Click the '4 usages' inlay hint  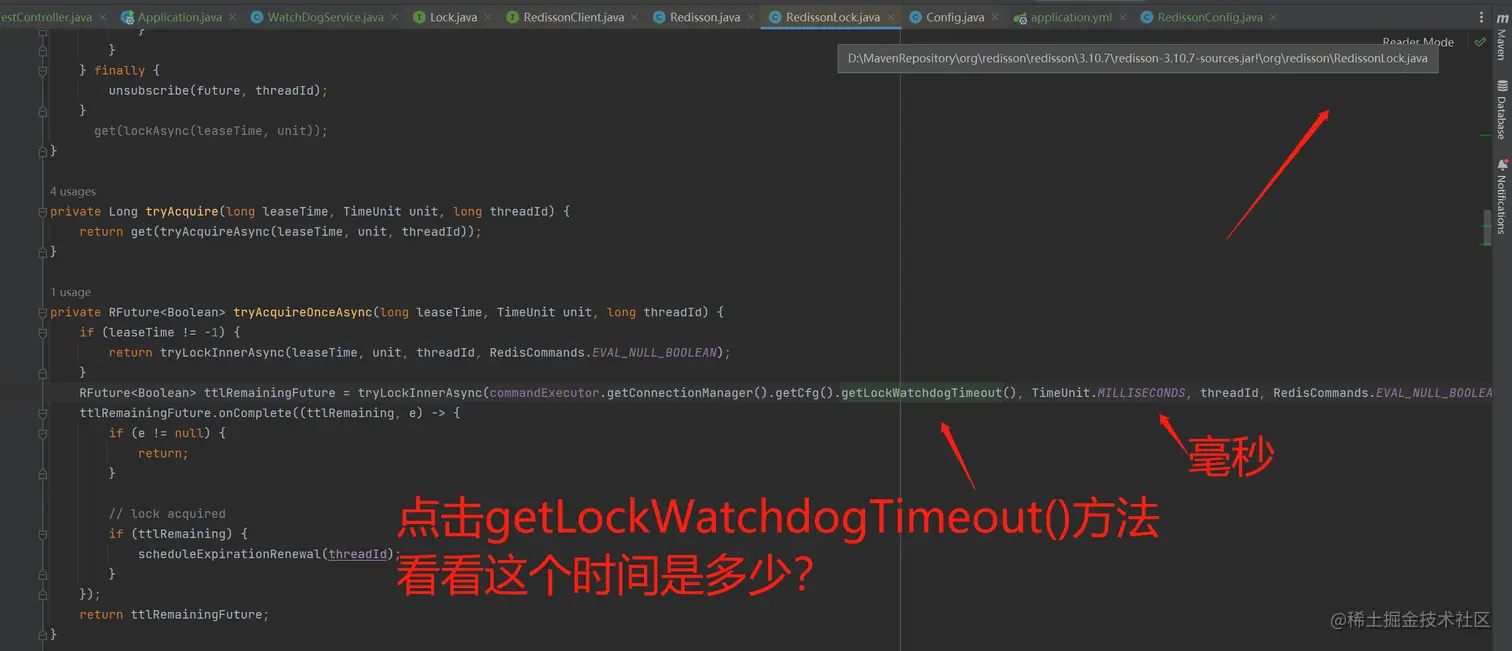(72, 191)
